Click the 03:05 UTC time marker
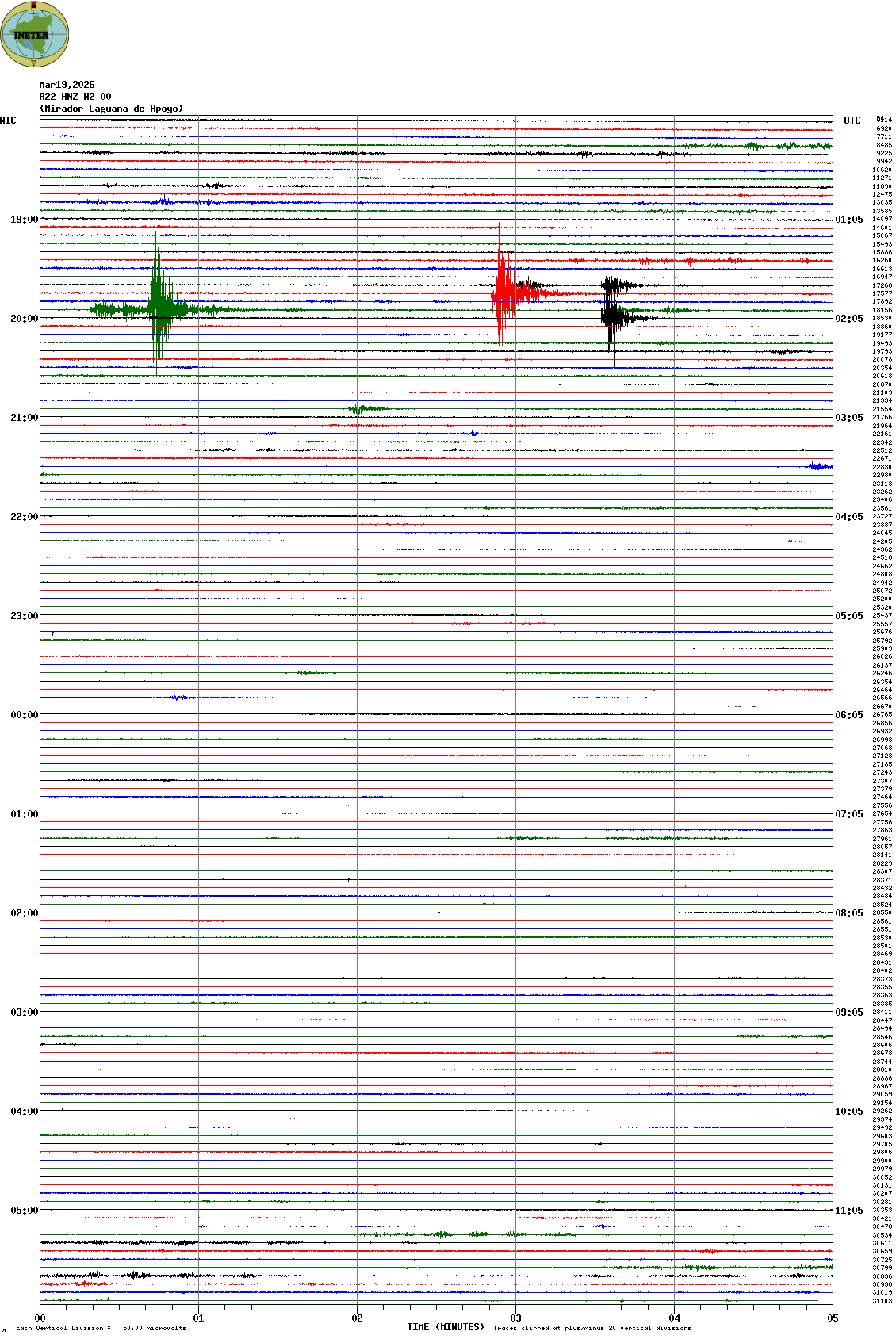This screenshot has height=1339, width=896. point(848,418)
